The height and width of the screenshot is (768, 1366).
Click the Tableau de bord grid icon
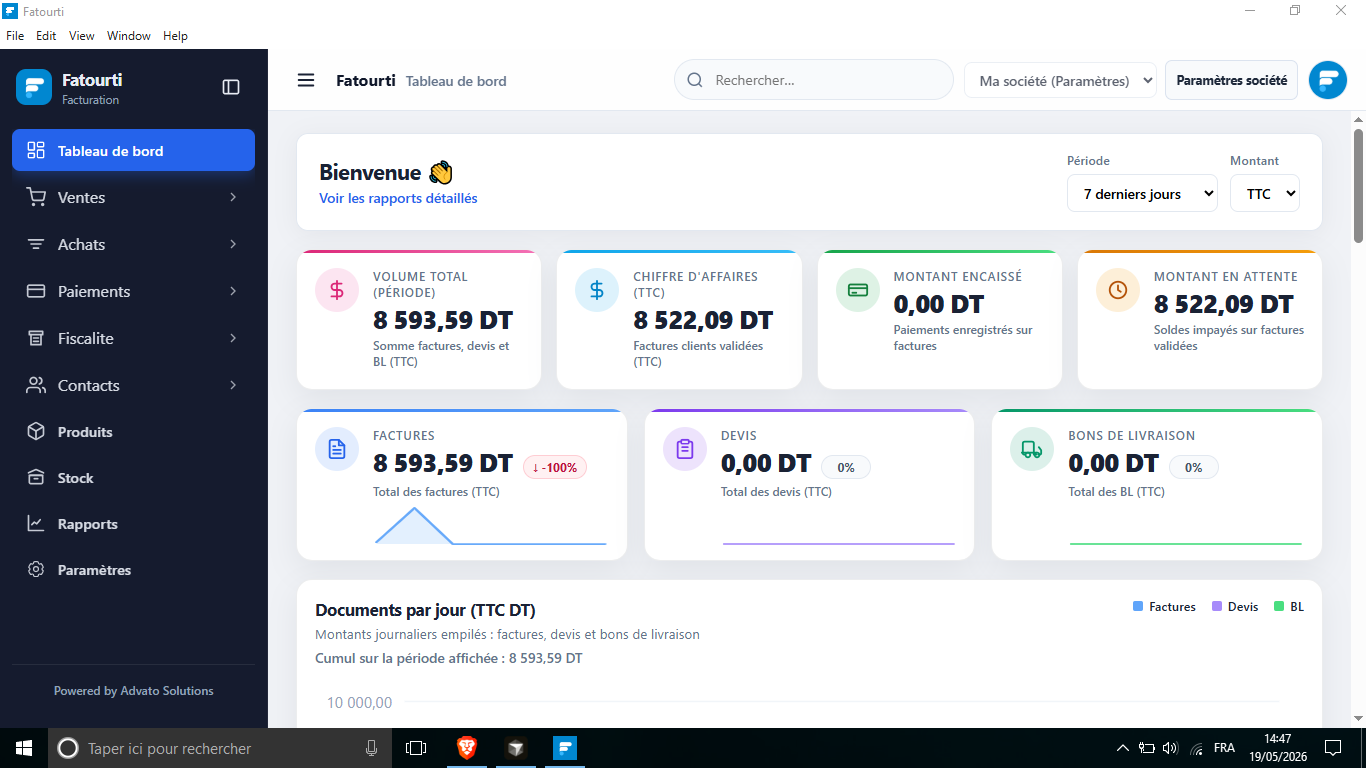(36, 150)
